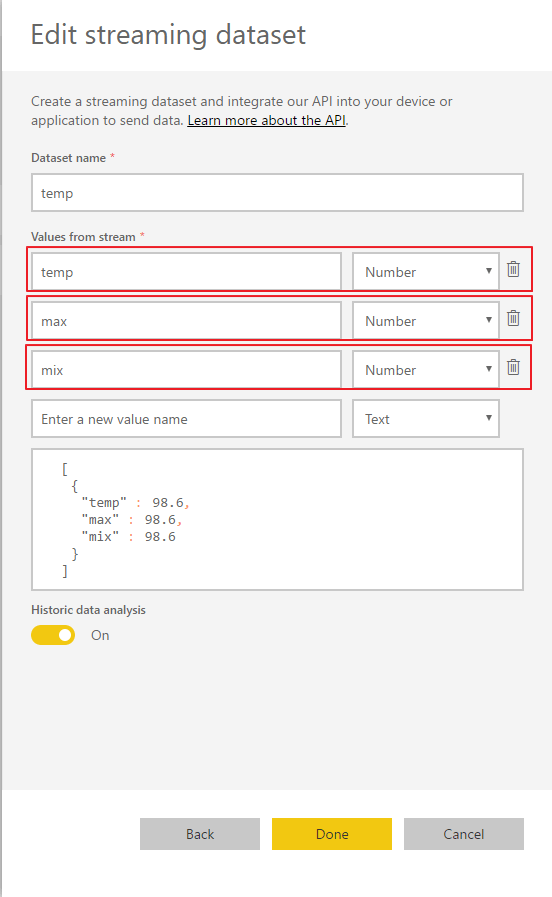
Task: Cancel editing the streaming dataset
Action: point(464,834)
